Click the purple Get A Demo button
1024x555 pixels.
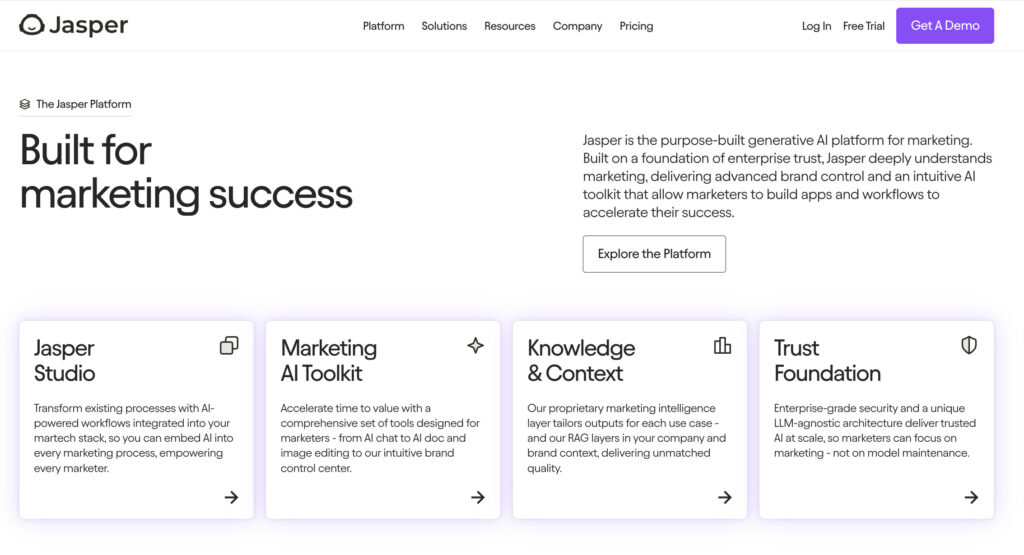(x=945, y=25)
